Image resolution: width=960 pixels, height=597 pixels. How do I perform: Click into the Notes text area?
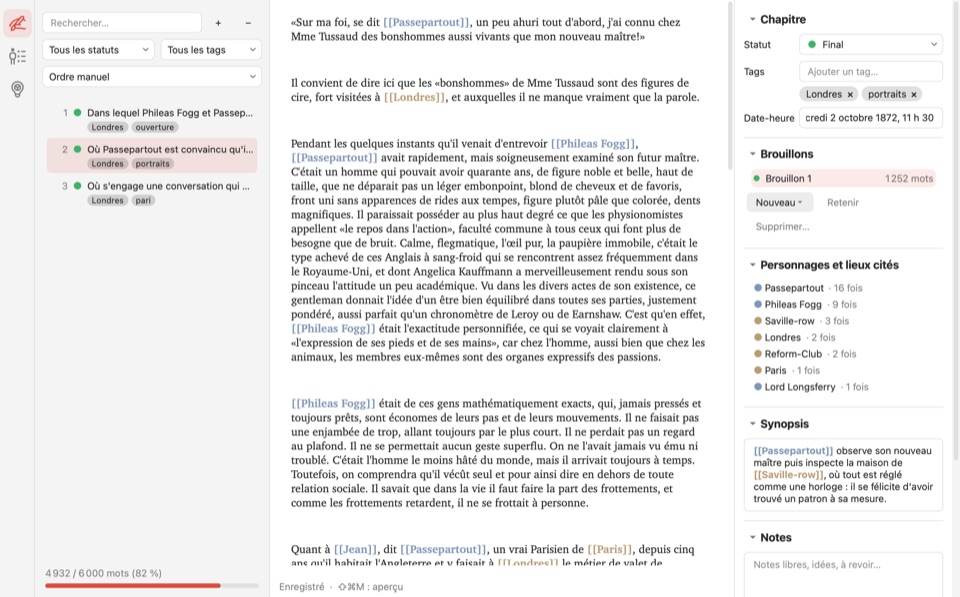click(x=843, y=574)
